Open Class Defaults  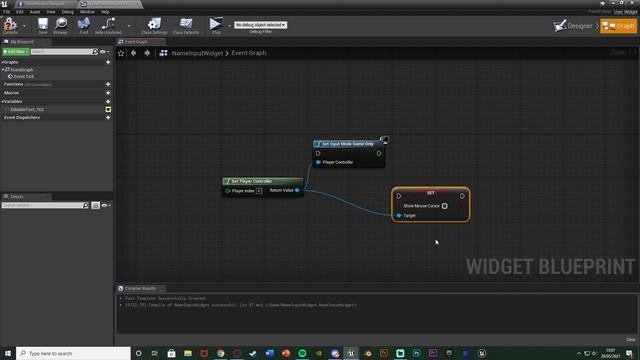point(186,26)
